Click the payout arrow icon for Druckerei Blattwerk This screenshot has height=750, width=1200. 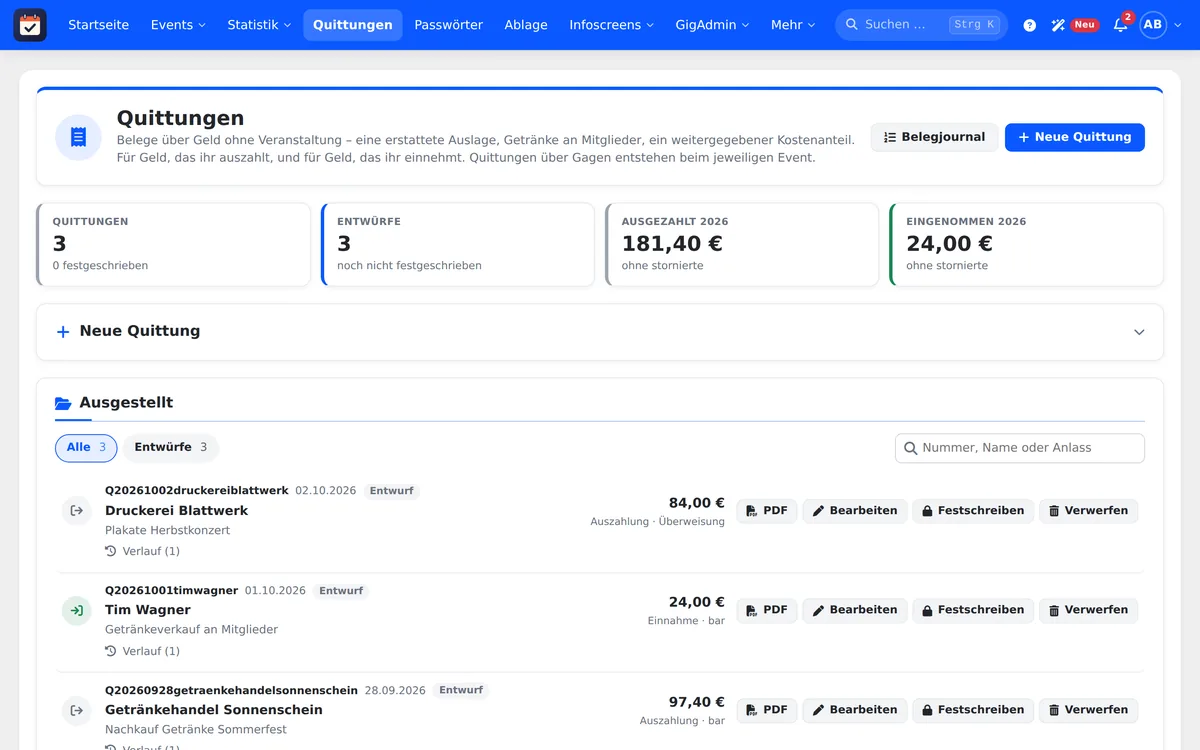76,511
